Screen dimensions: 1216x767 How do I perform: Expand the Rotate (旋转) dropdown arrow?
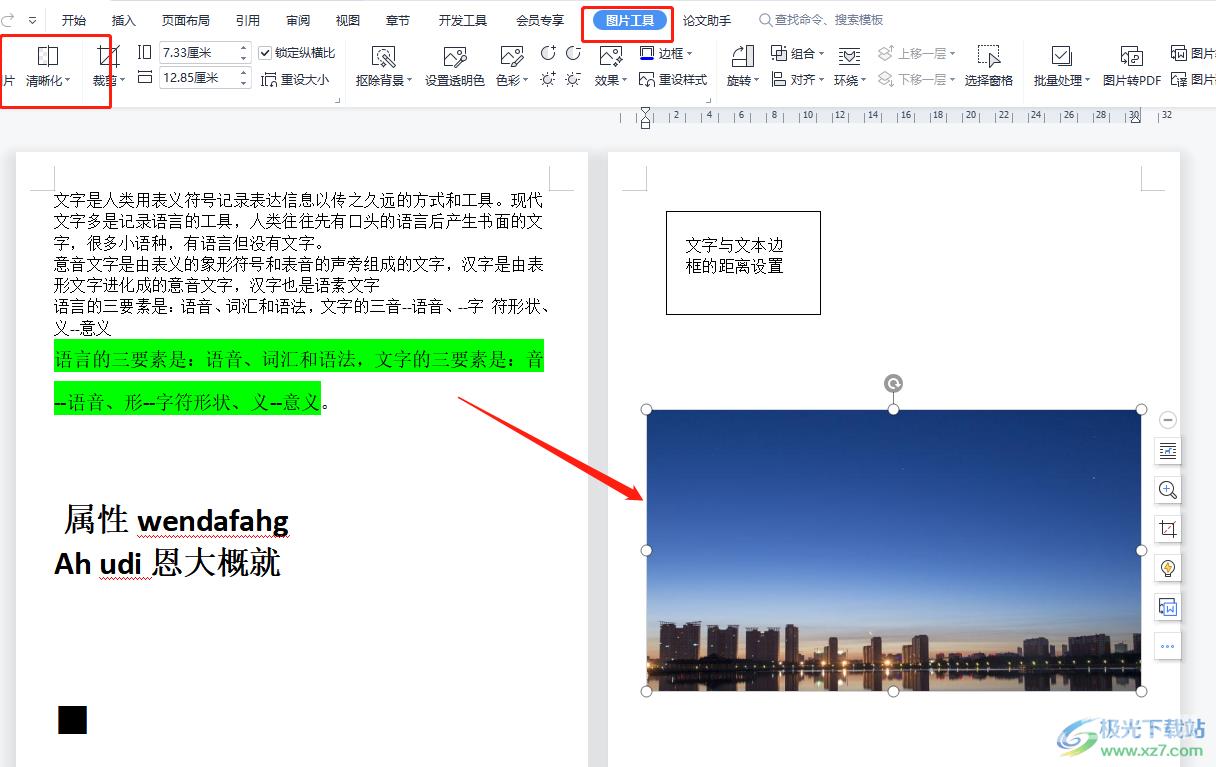point(756,81)
